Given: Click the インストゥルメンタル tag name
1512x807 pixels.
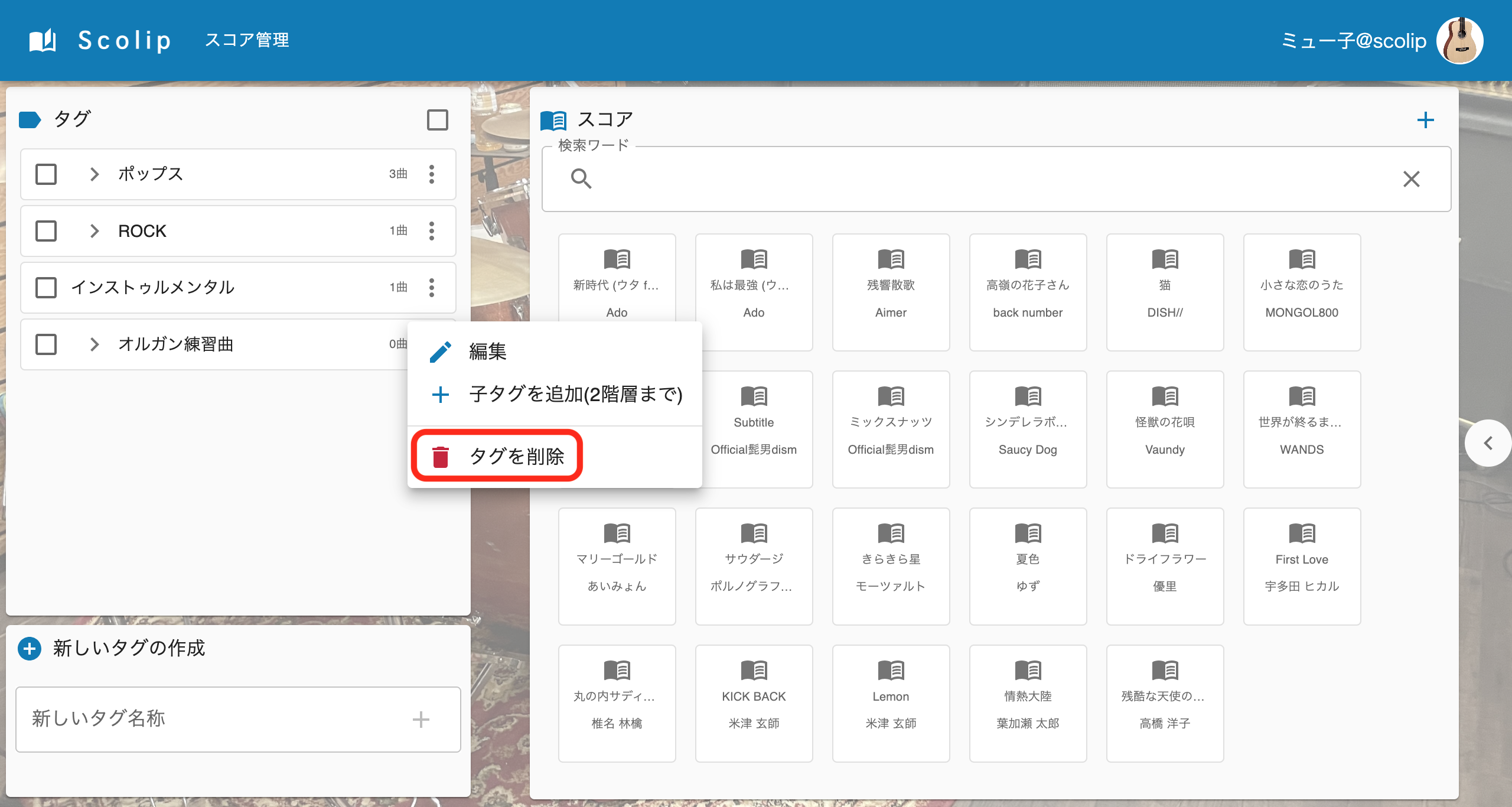Looking at the screenshot, I should [x=153, y=288].
